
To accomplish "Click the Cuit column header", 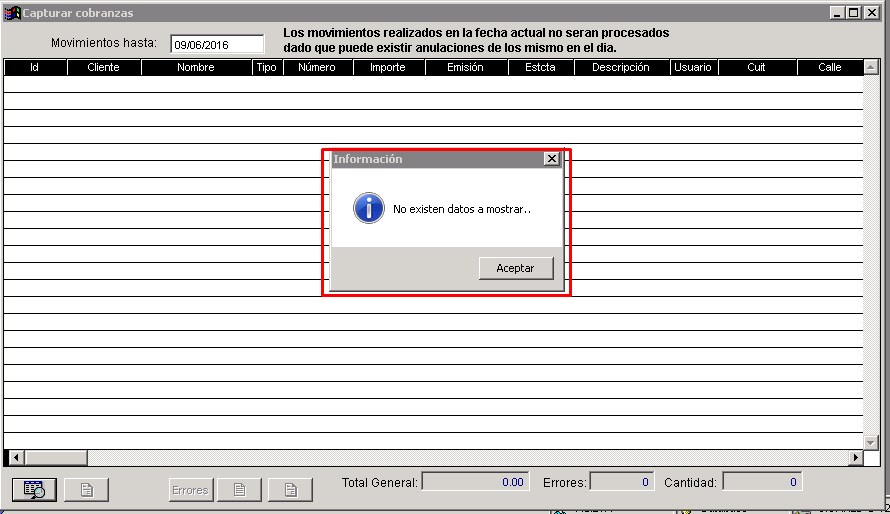I will click(757, 67).
